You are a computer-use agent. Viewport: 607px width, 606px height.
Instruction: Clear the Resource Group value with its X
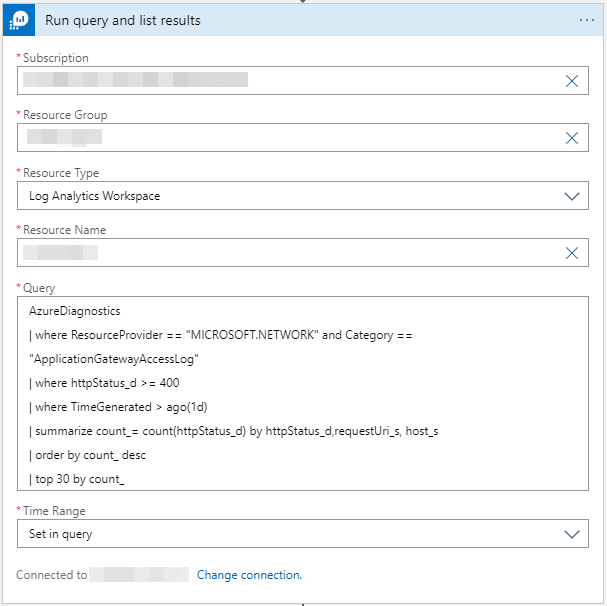click(572, 139)
